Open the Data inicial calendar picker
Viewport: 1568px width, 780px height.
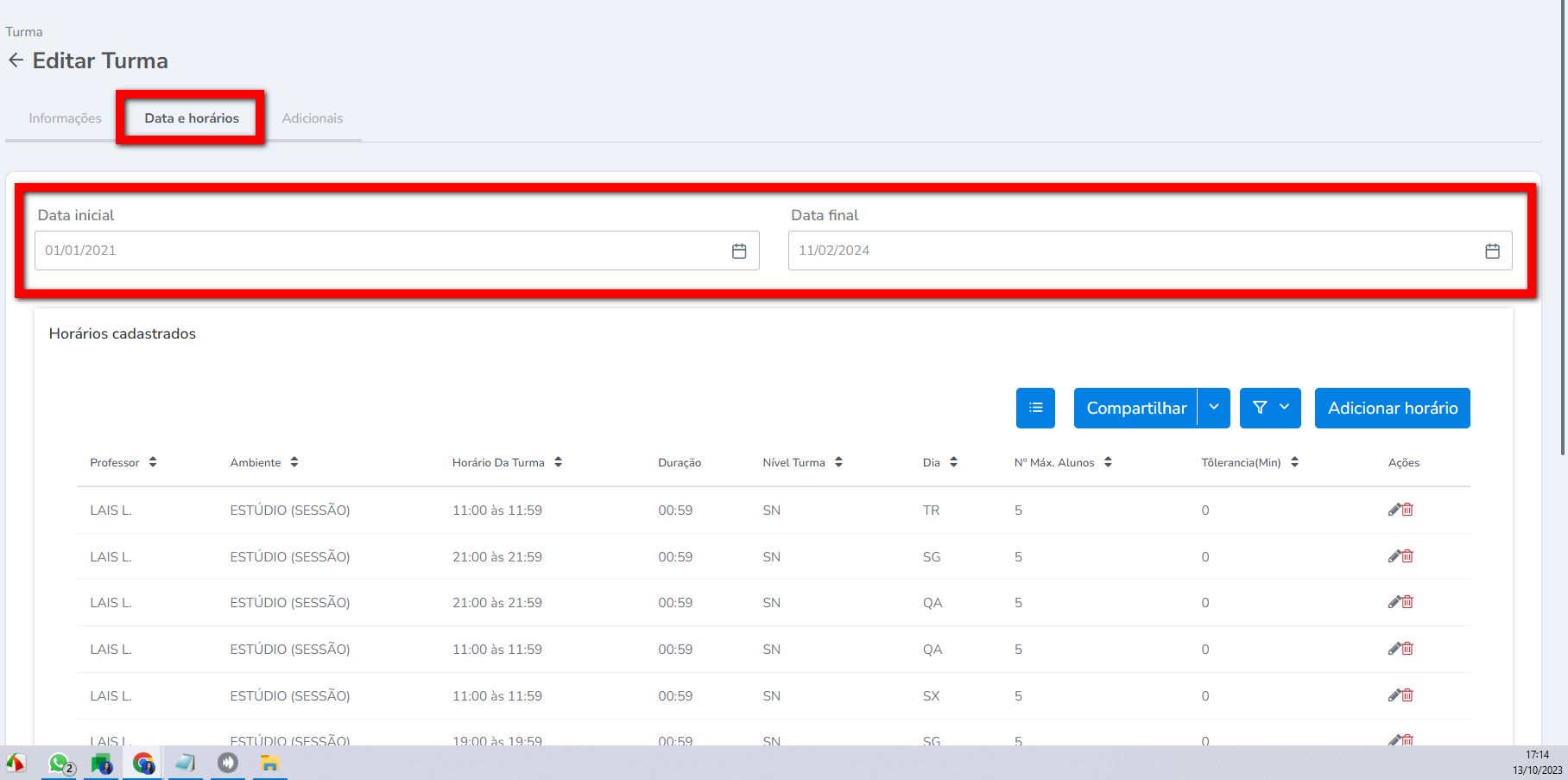pyautogui.click(x=739, y=251)
